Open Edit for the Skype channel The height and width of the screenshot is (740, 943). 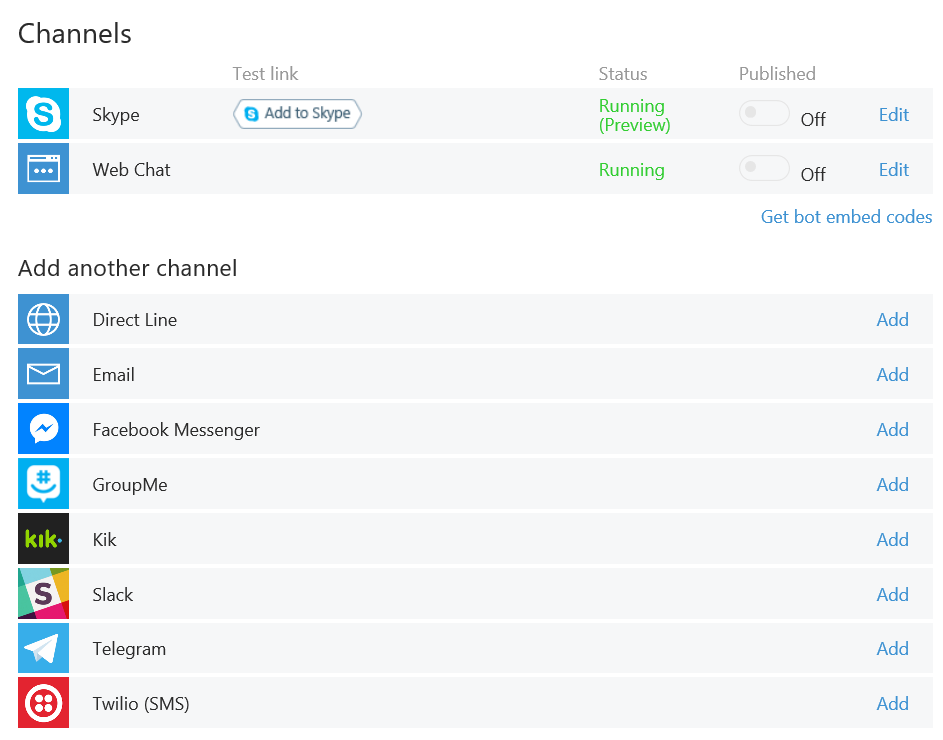(894, 114)
